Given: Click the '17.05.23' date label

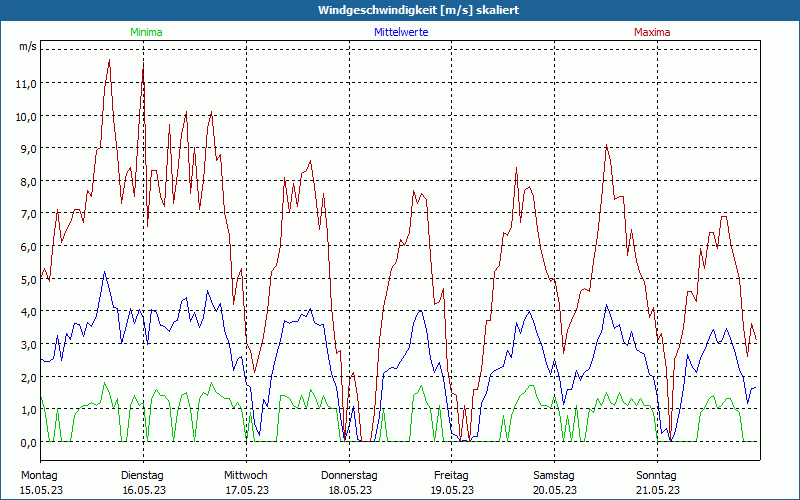Looking at the screenshot, I should point(247,490).
